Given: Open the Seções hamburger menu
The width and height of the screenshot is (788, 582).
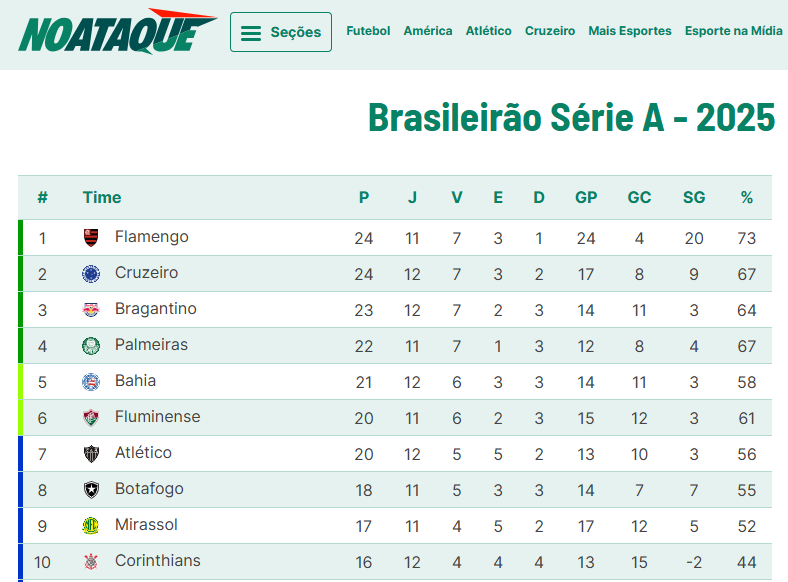Looking at the screenshot, I should [281, 32].
